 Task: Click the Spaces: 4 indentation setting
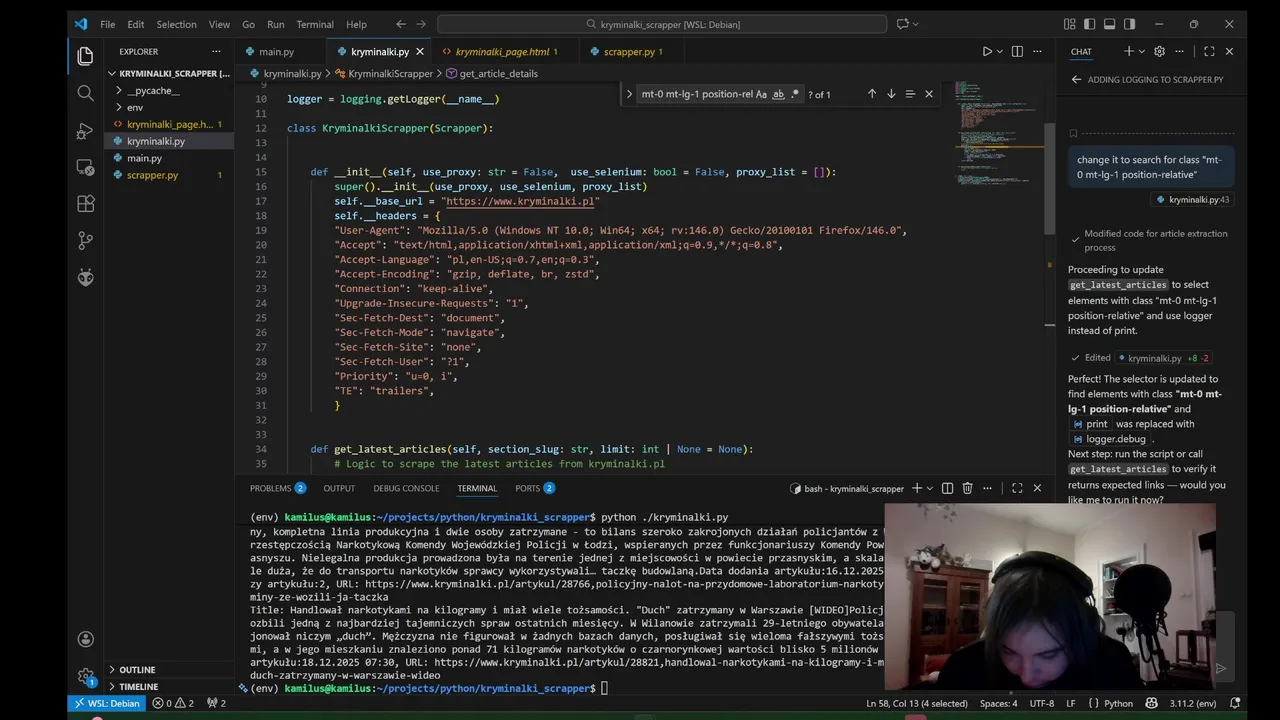(x=998, y=703)
